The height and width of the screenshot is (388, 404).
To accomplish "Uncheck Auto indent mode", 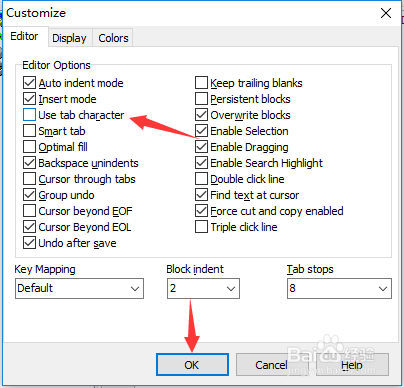I will [29, 83].
